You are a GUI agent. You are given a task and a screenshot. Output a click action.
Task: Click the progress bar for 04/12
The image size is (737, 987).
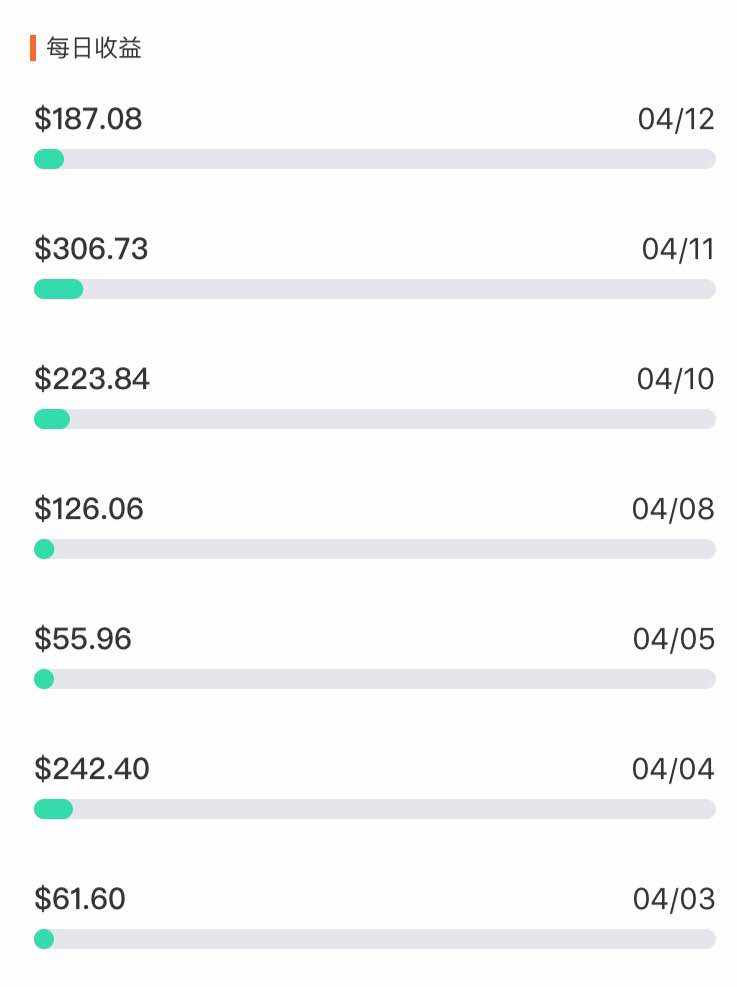coord(375,159)
